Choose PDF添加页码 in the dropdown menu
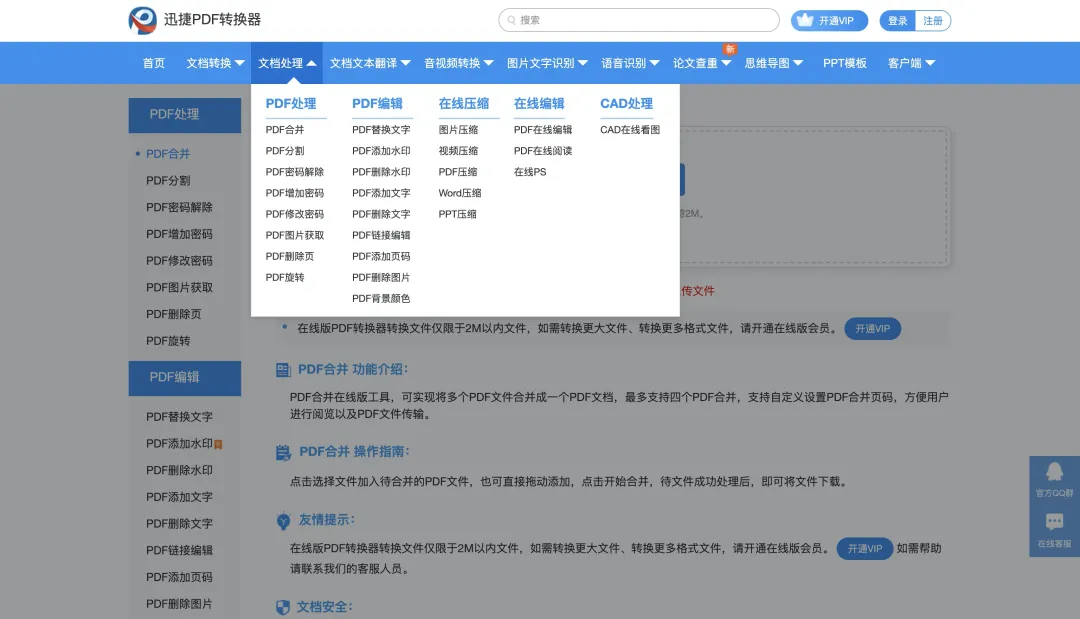Viewport: 1080px width, 619px height. pos(381,257)
